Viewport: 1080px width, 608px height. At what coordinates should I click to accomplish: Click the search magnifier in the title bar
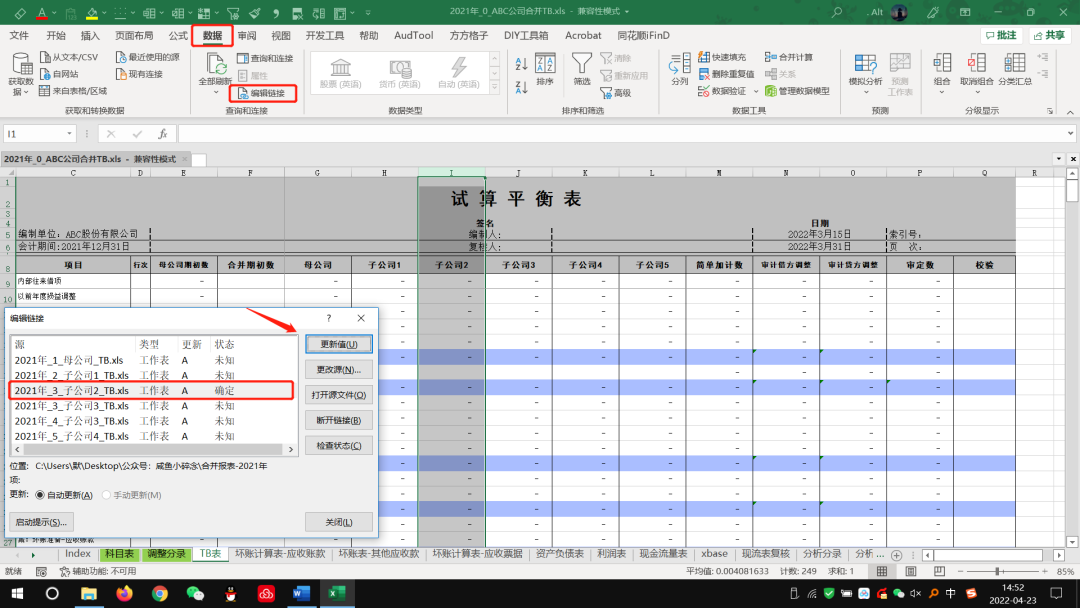click(x=837, y=12)
